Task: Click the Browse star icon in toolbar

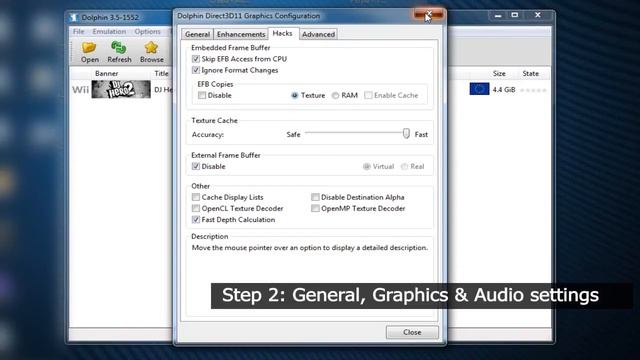Action: pyautogui.click(x=151, y=48)
